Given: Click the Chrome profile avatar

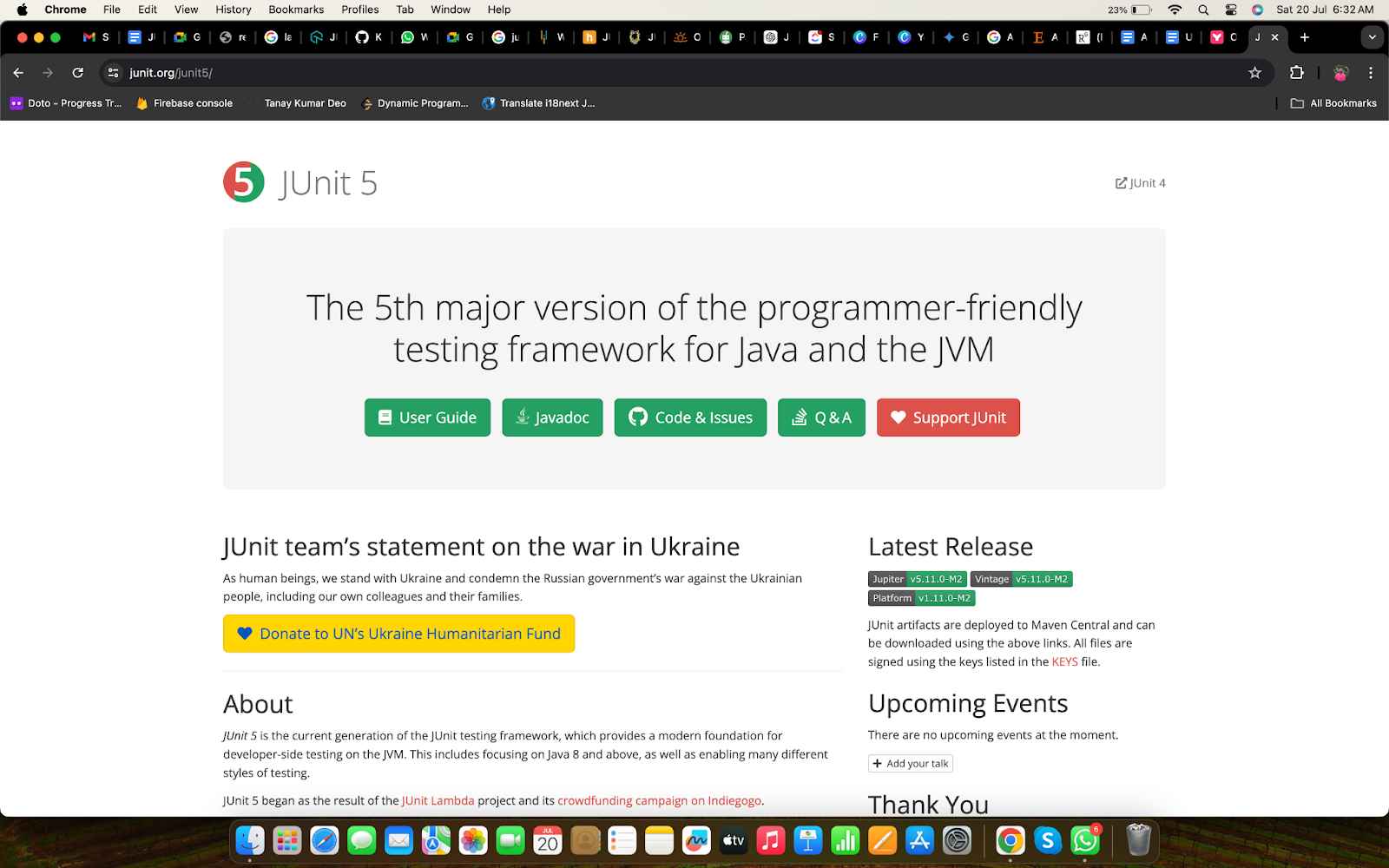Looking at the screenshot, I should pos(1340,73).
